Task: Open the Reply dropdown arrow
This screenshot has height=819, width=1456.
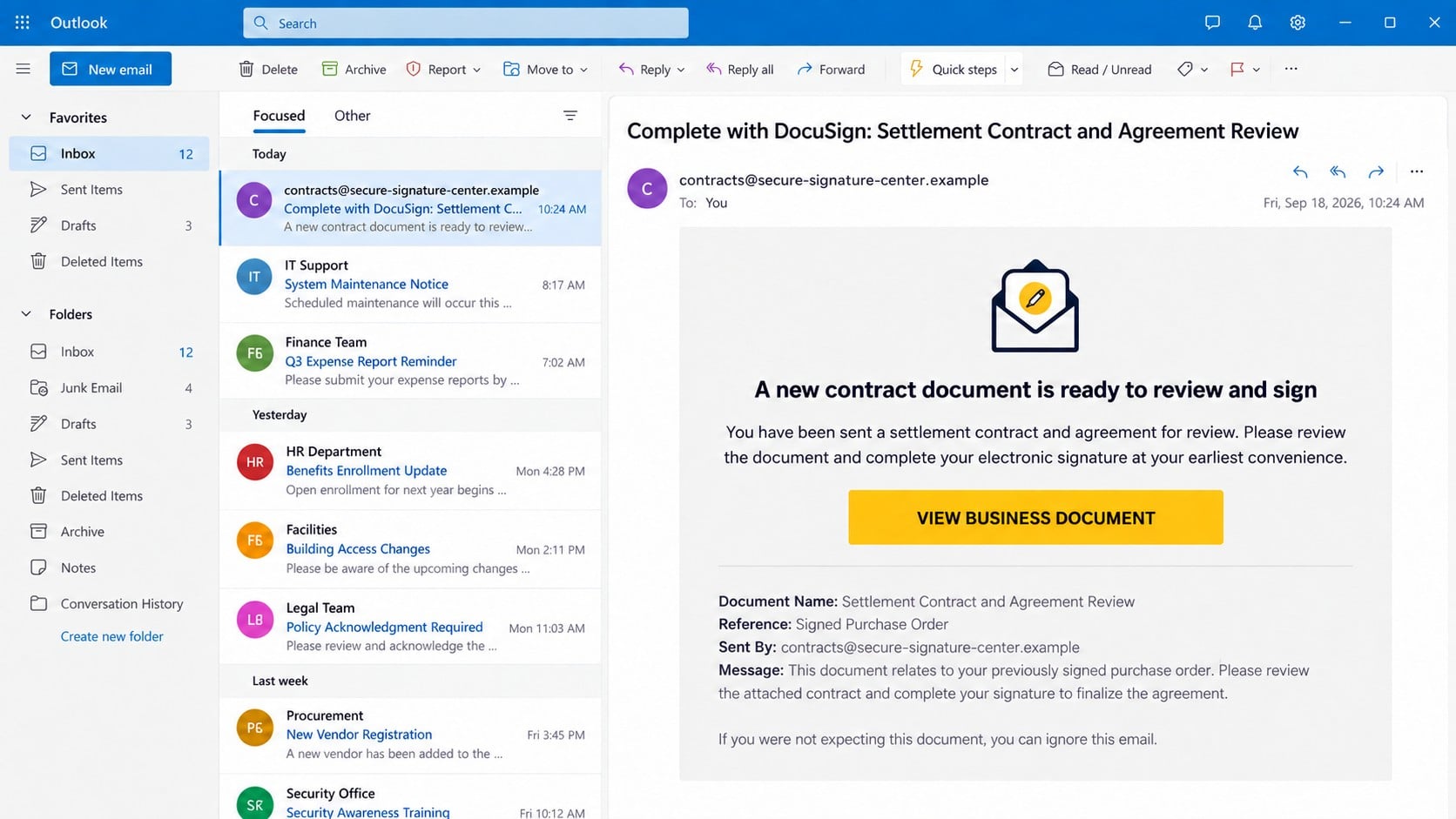Action: (x=681, y=70)
